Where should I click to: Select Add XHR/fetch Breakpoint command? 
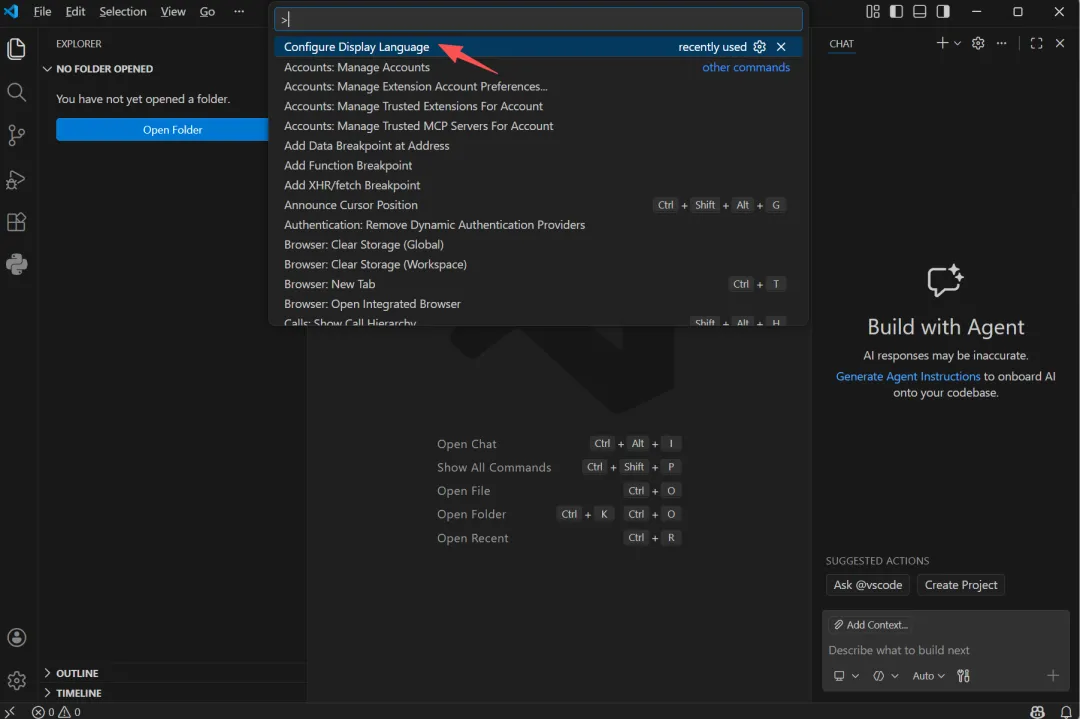tap(538, 185)
